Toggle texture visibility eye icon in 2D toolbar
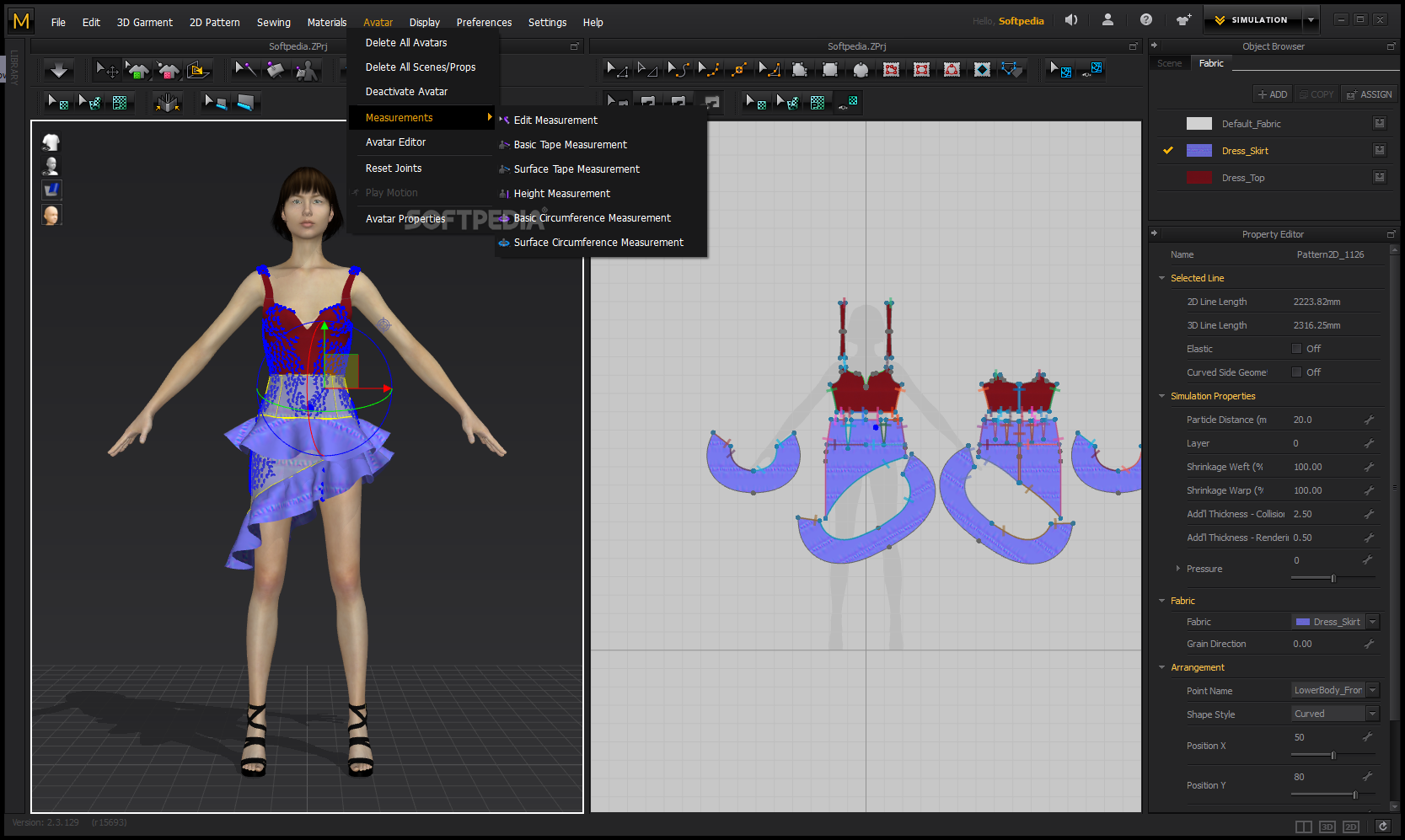Viewport: 1405px width, 840px height. (x=848, y=102)
